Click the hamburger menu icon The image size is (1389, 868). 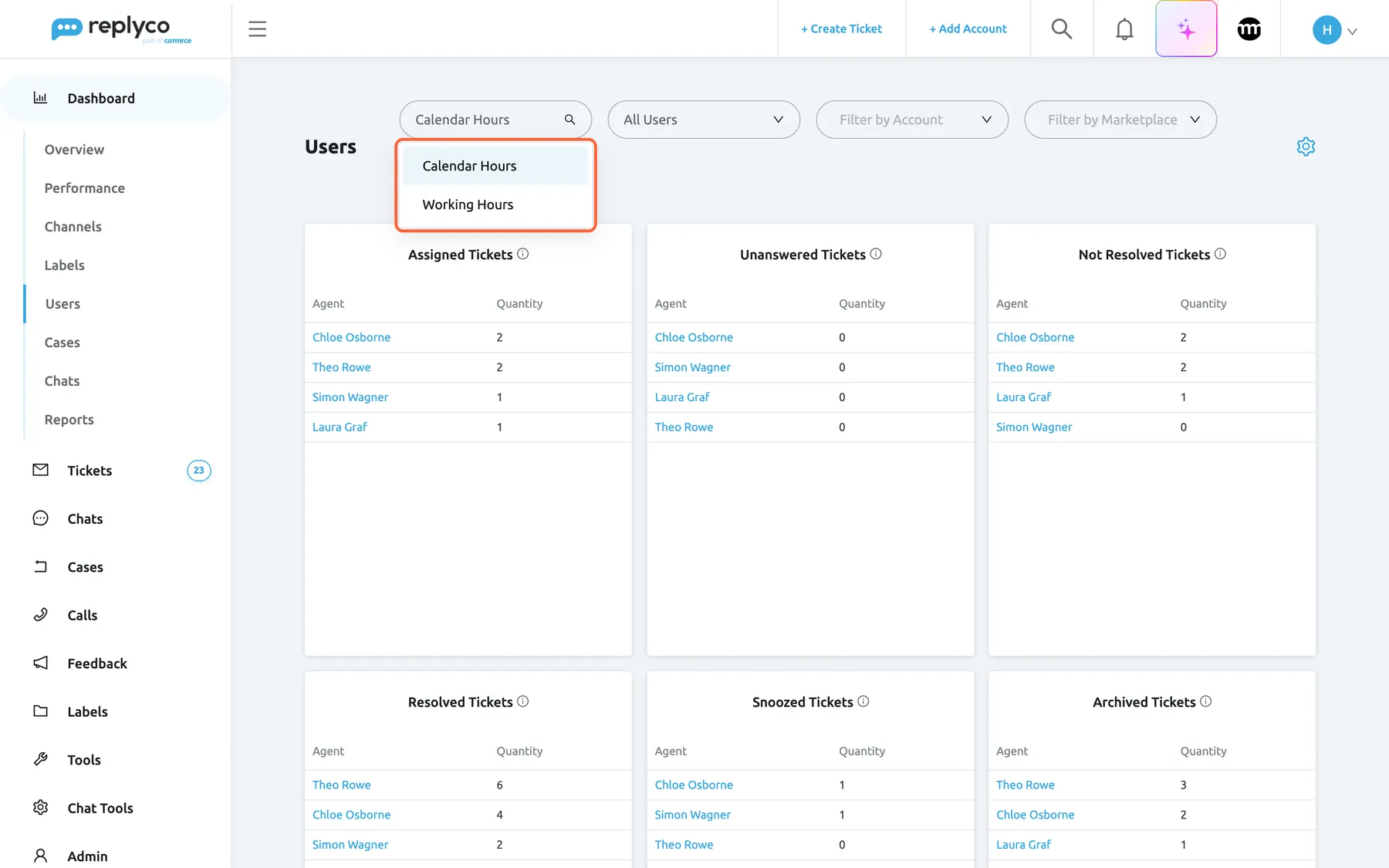click(x=257, y=29)
